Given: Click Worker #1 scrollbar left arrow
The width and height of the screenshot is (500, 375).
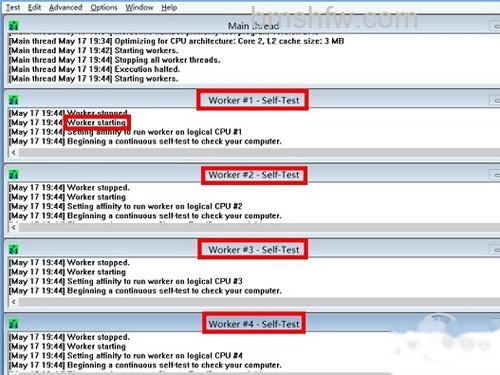Looking at the screenshot, I should (13, 153).
